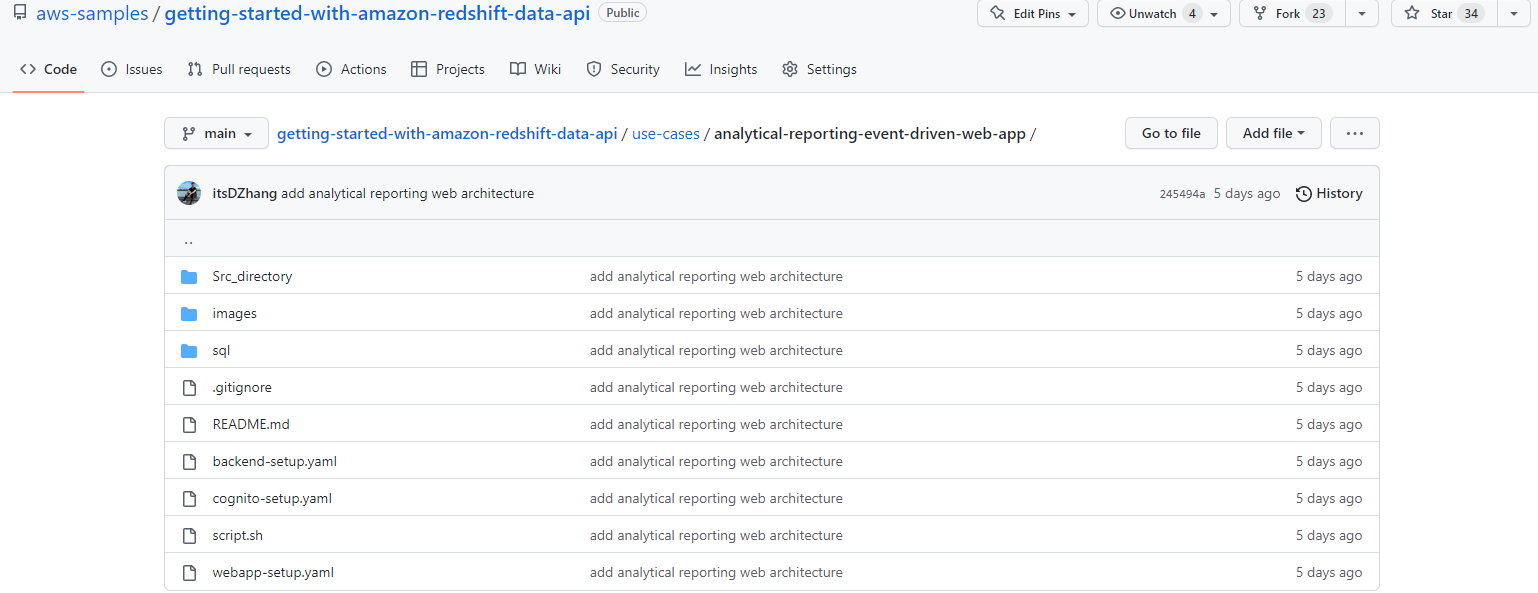
Task: Open the Edit Pins dropdown
Action: click(x=1072, y=14)
